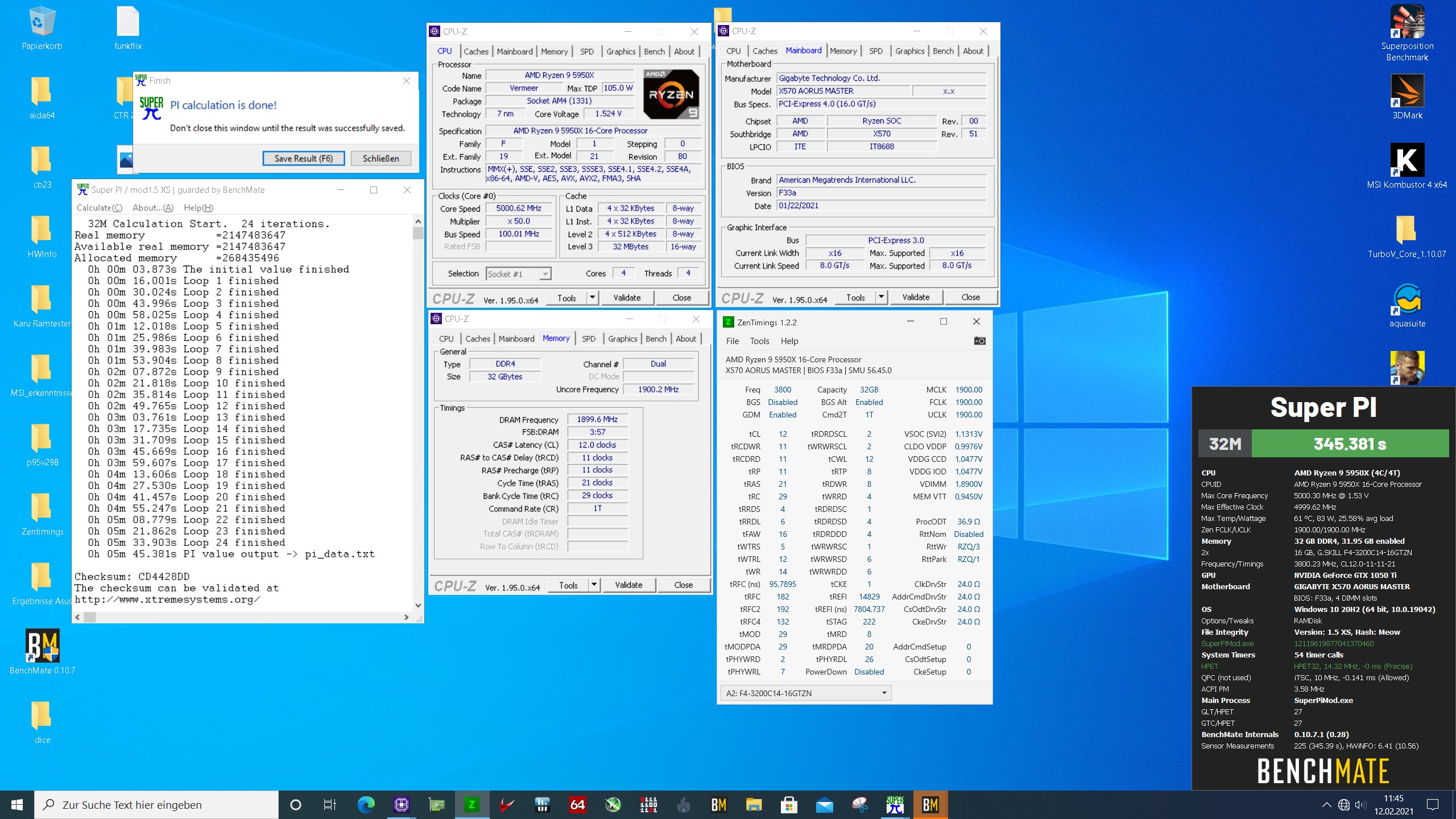Select the DRAM Frequency value 1899.6 MHz
This screenshot has height=819, width=1456.
(x=597, y=419)
